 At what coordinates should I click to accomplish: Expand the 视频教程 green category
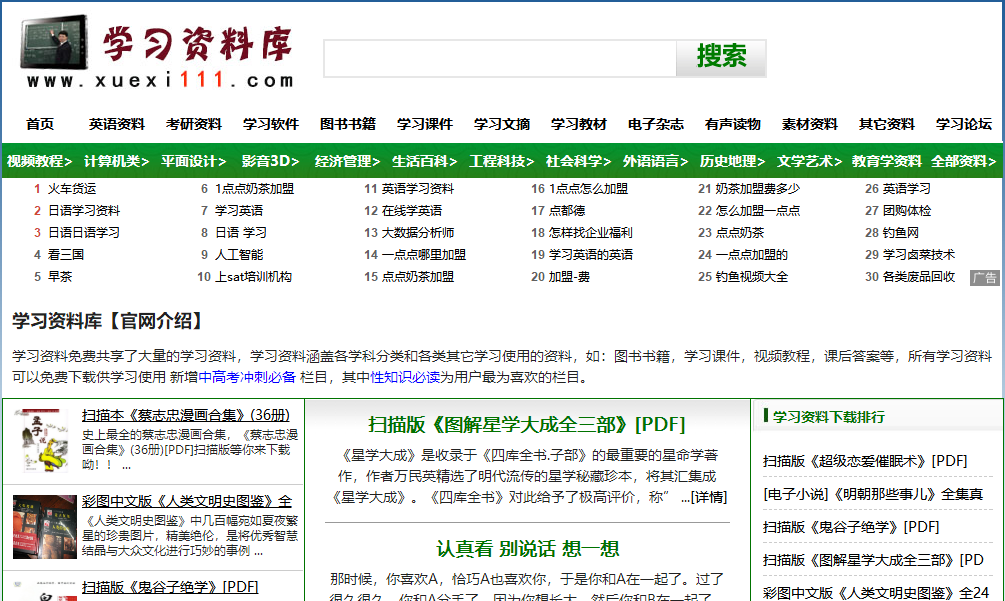[39, 161]
